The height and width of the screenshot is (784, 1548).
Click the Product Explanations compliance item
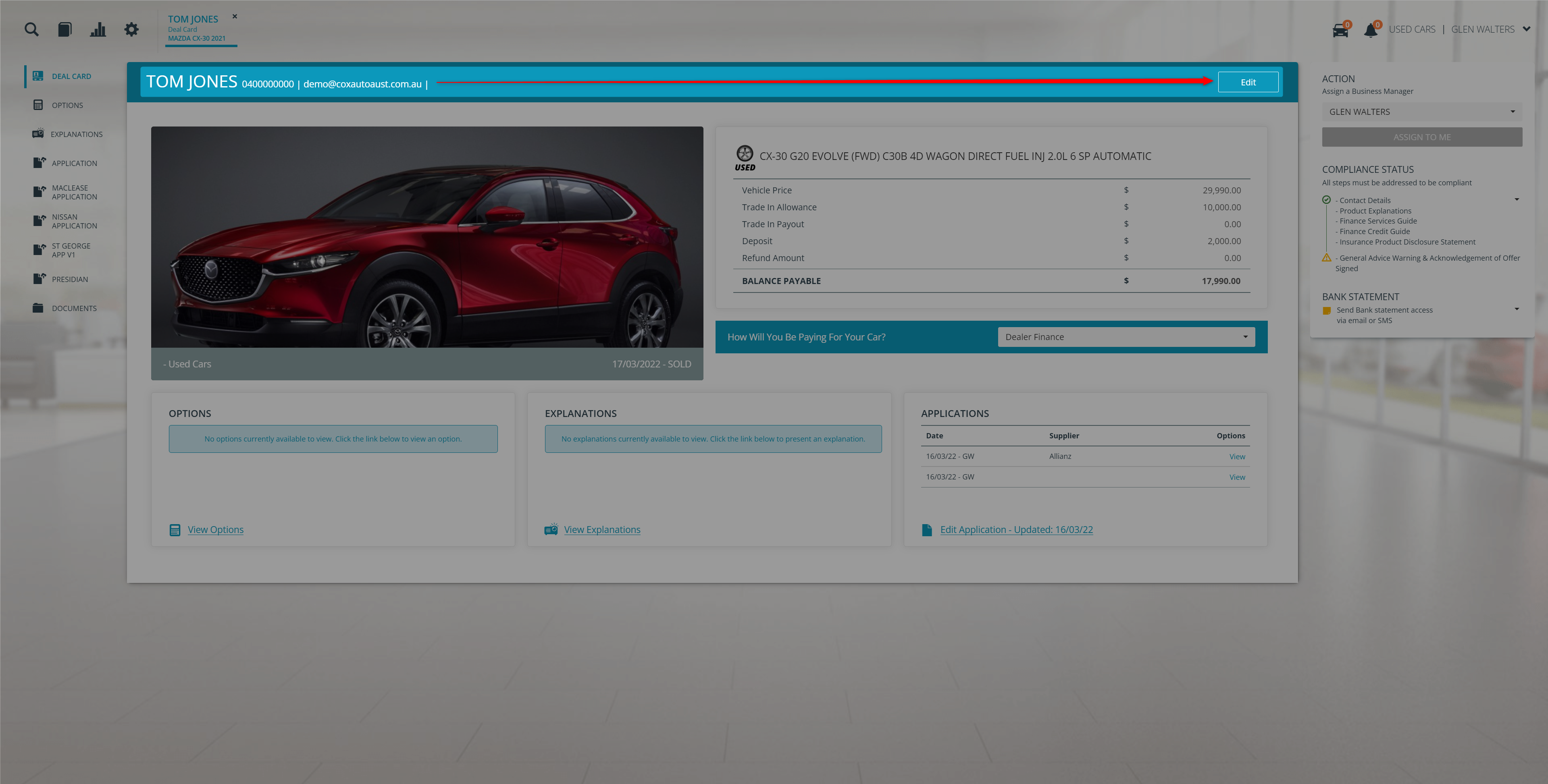(1373, 211)
